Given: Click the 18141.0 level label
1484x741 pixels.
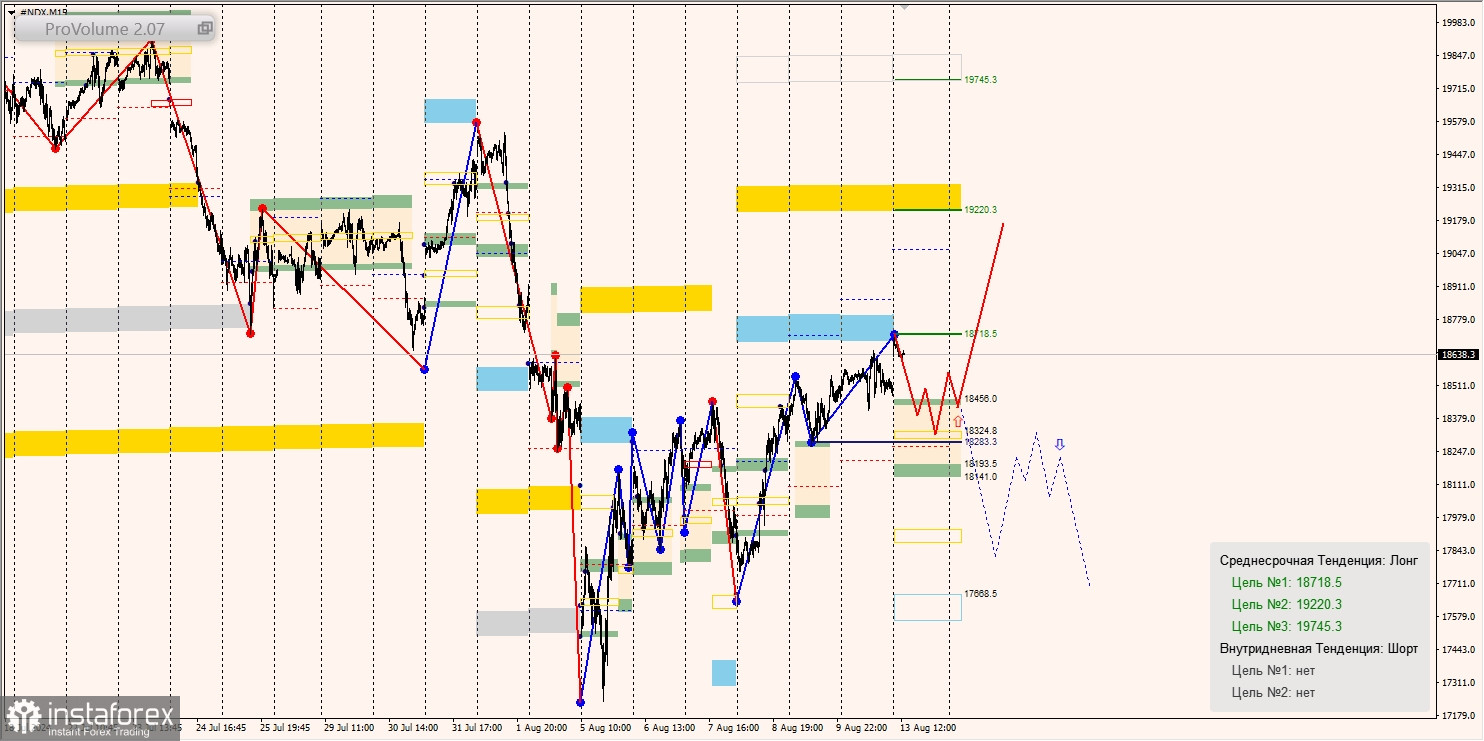Looking at the screenshot, I should (980, 477).
